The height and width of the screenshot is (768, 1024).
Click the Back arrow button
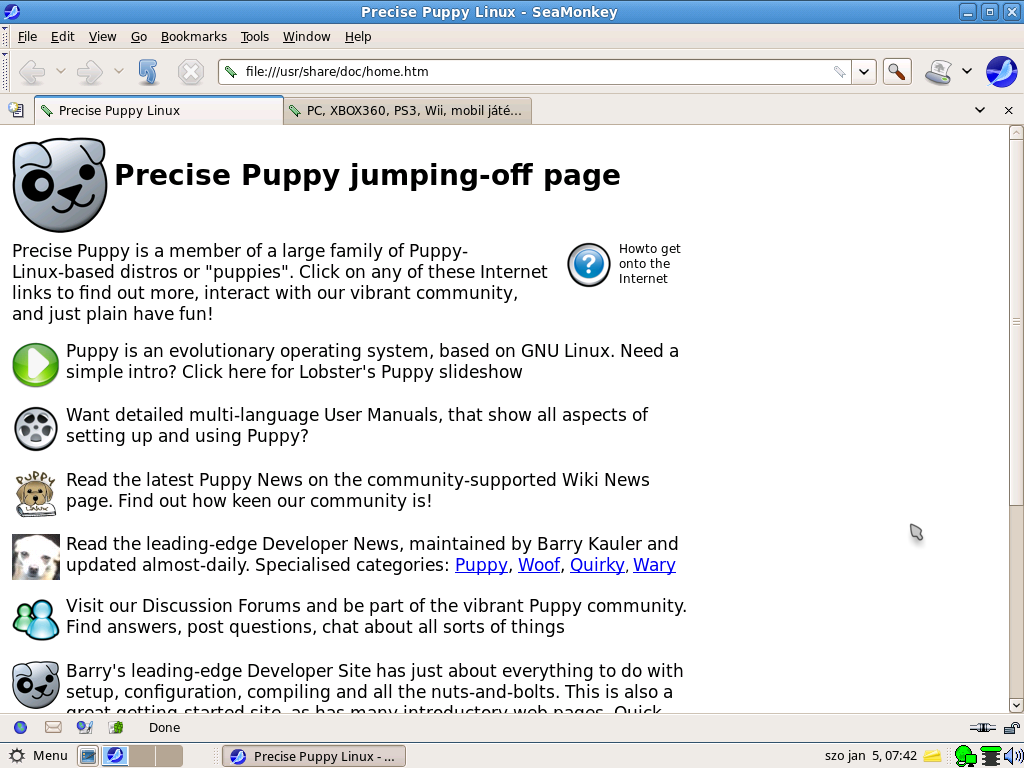(x=31, y=71)
